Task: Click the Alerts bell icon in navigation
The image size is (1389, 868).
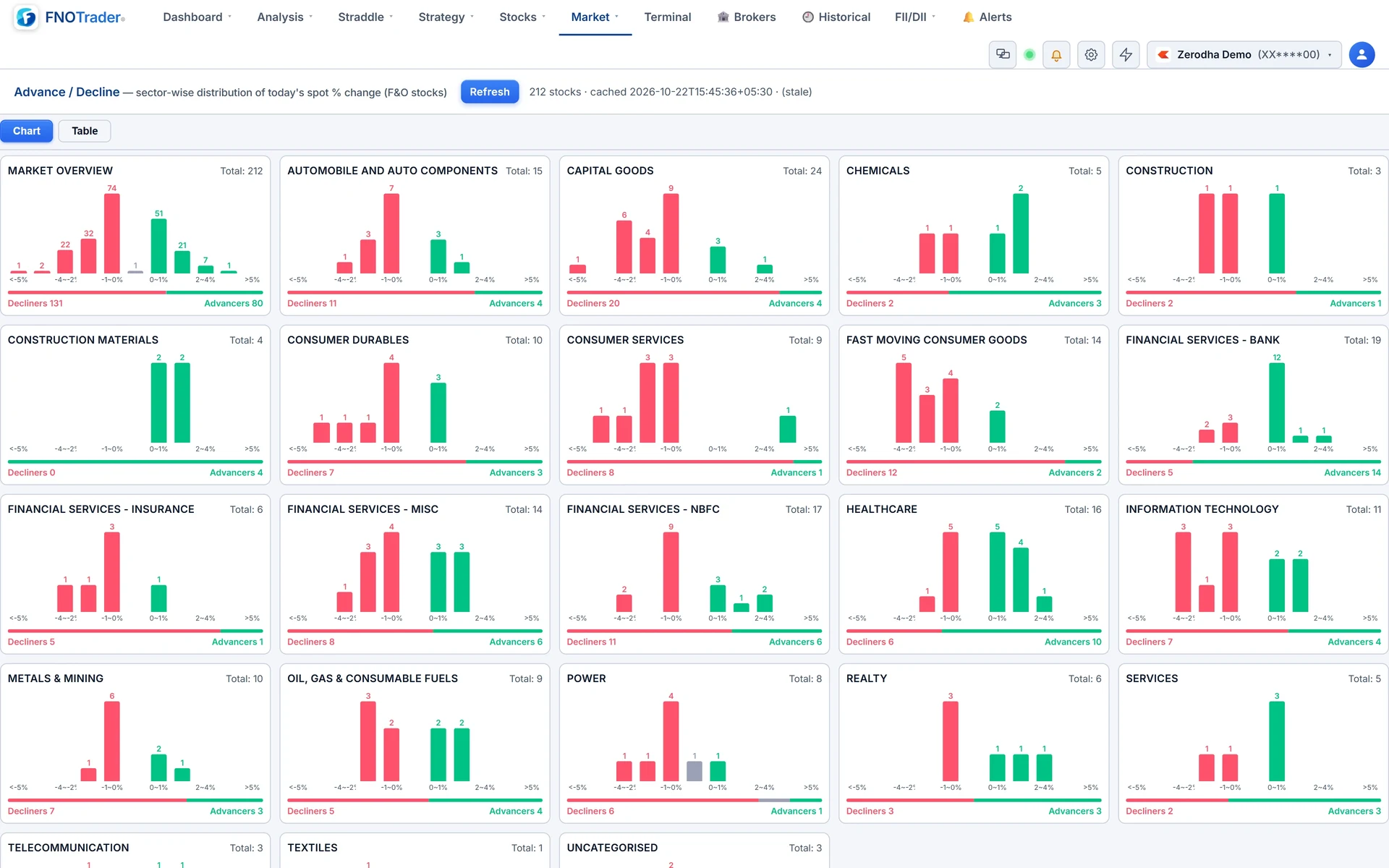Action: [968, 17]
